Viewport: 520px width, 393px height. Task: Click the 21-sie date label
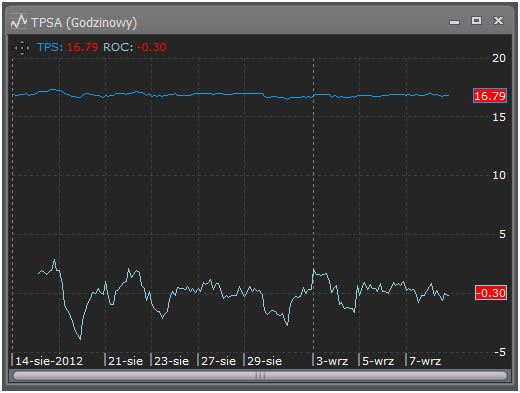(125, 361)
